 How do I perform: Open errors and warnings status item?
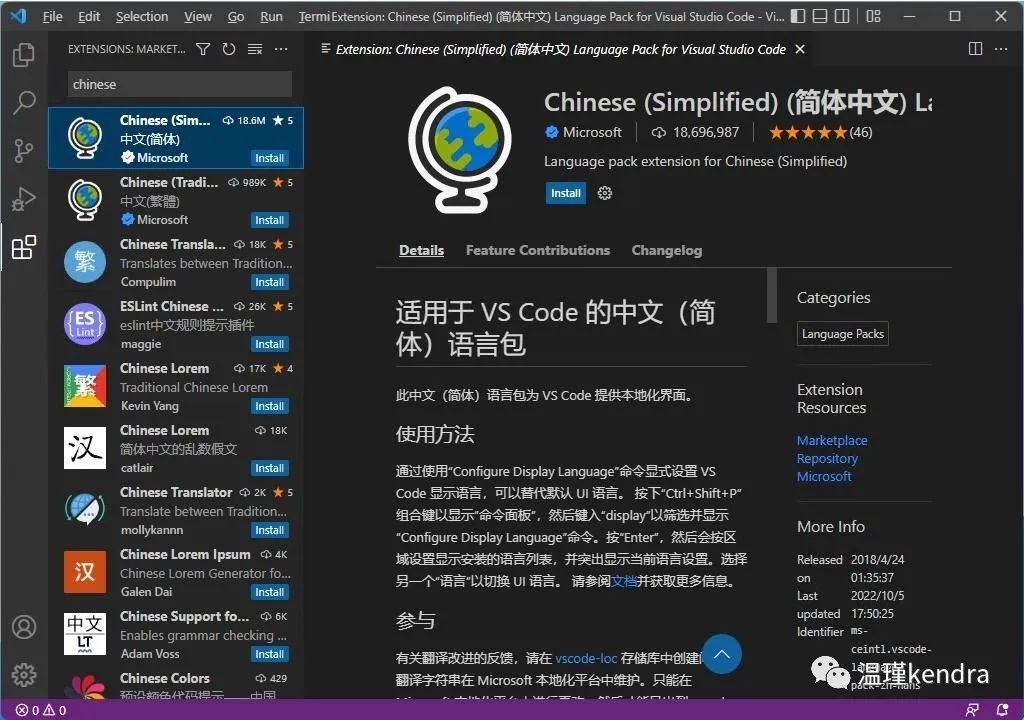(40, 710)
